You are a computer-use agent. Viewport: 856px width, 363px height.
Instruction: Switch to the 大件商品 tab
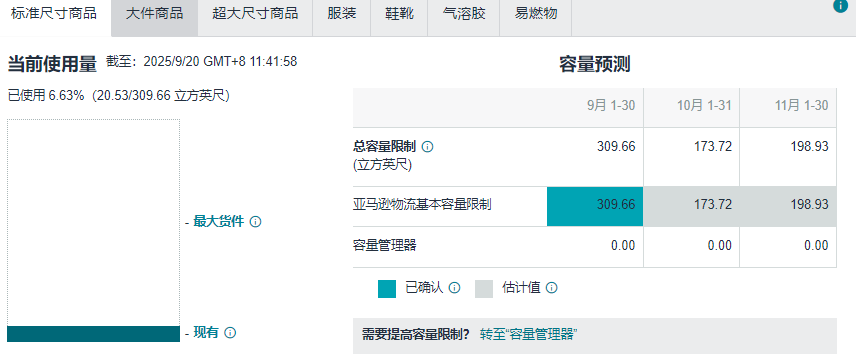154,14
